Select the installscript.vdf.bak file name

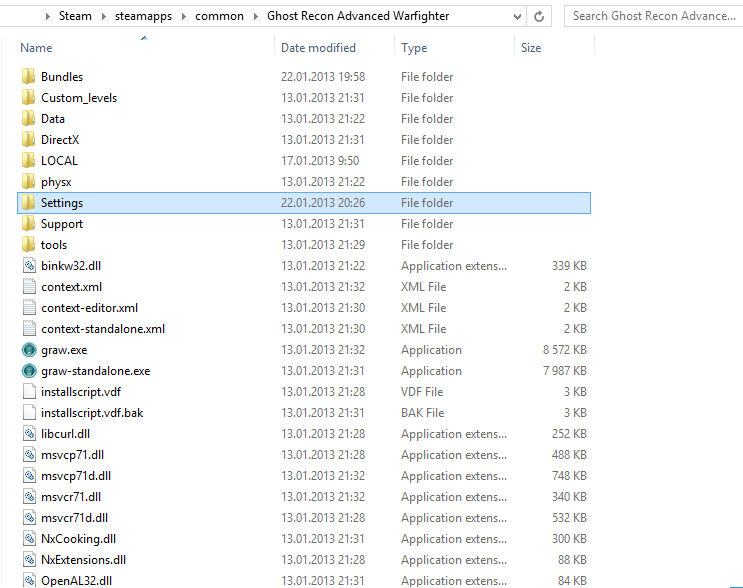pos(92,413)
